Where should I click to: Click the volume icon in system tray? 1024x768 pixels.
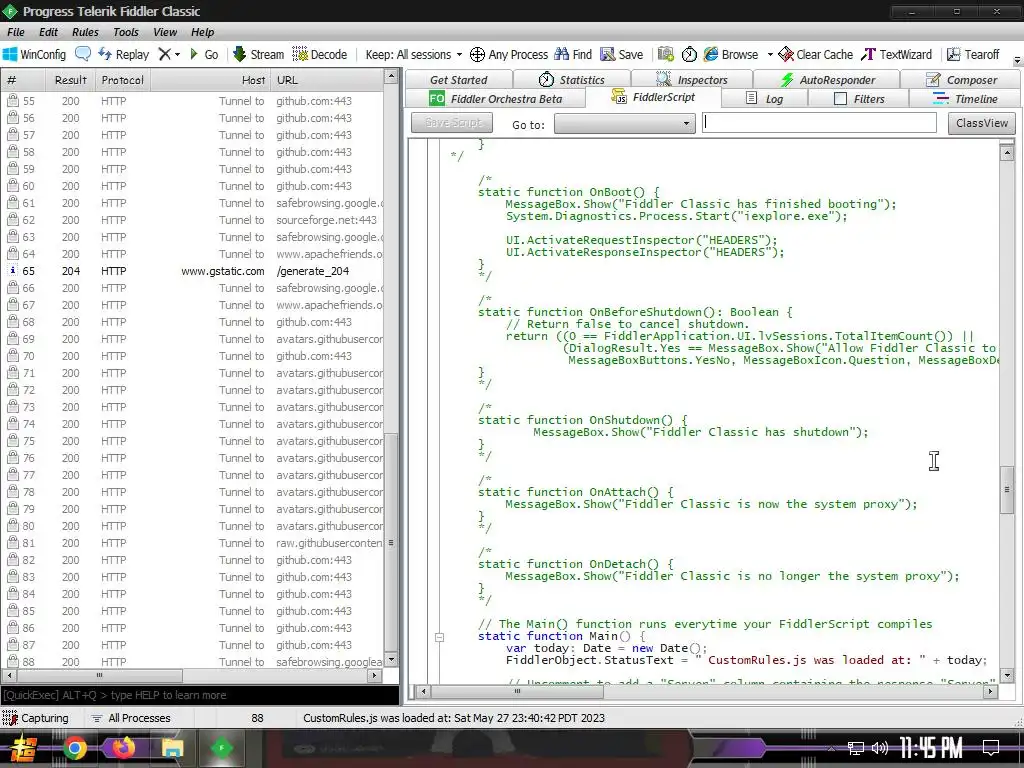(880, 748)
